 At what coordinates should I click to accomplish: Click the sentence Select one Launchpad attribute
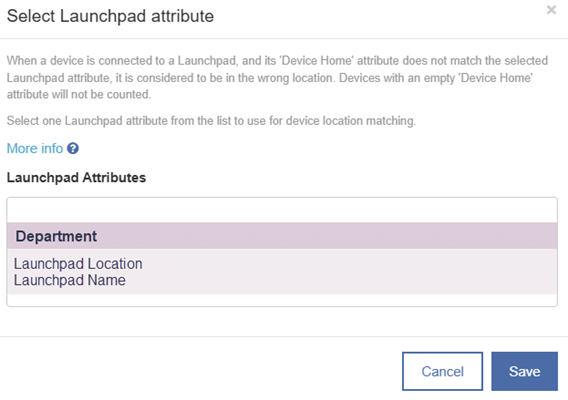point(211,121)
